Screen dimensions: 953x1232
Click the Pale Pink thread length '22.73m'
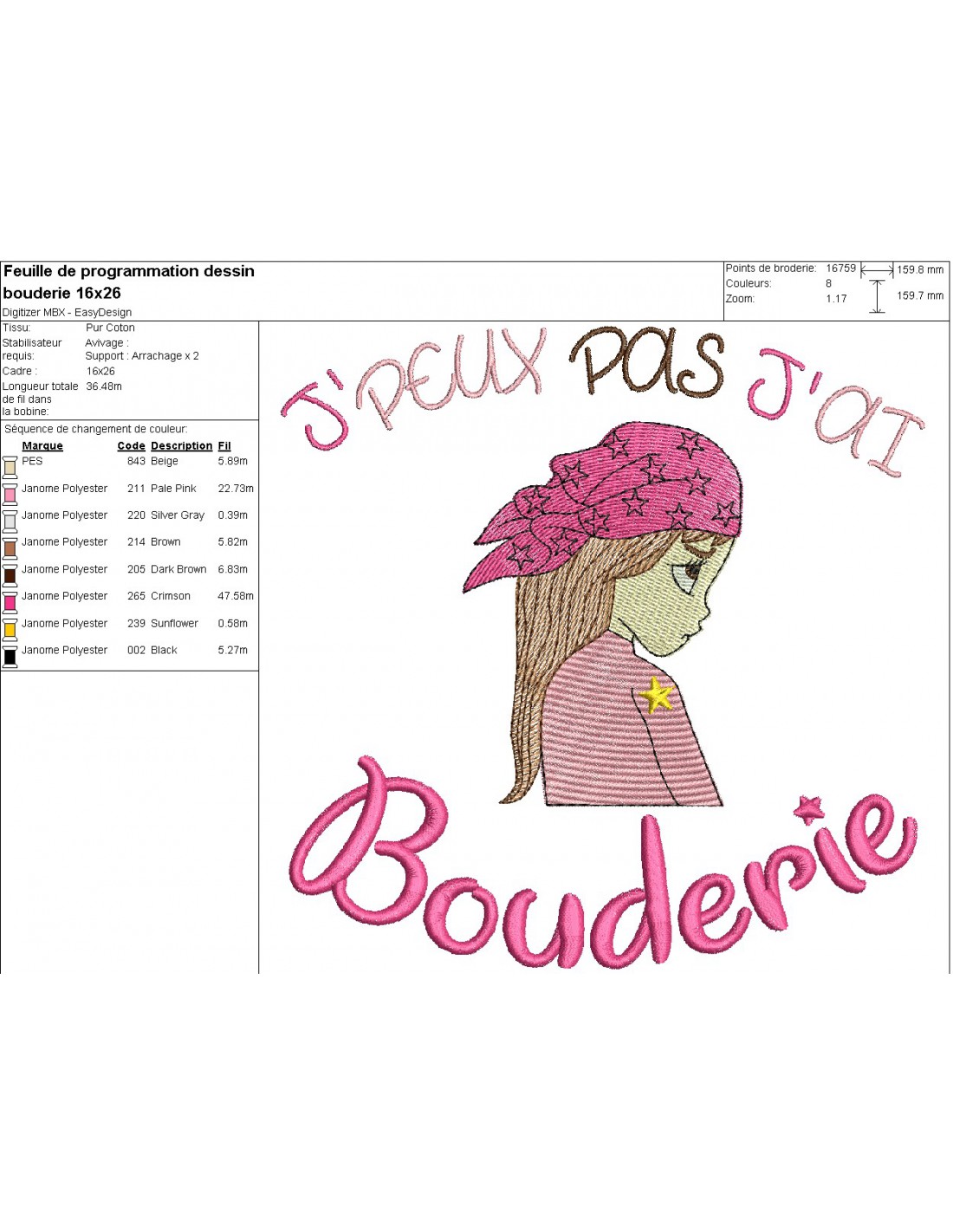pyautogui.click(x=236, y=489)
